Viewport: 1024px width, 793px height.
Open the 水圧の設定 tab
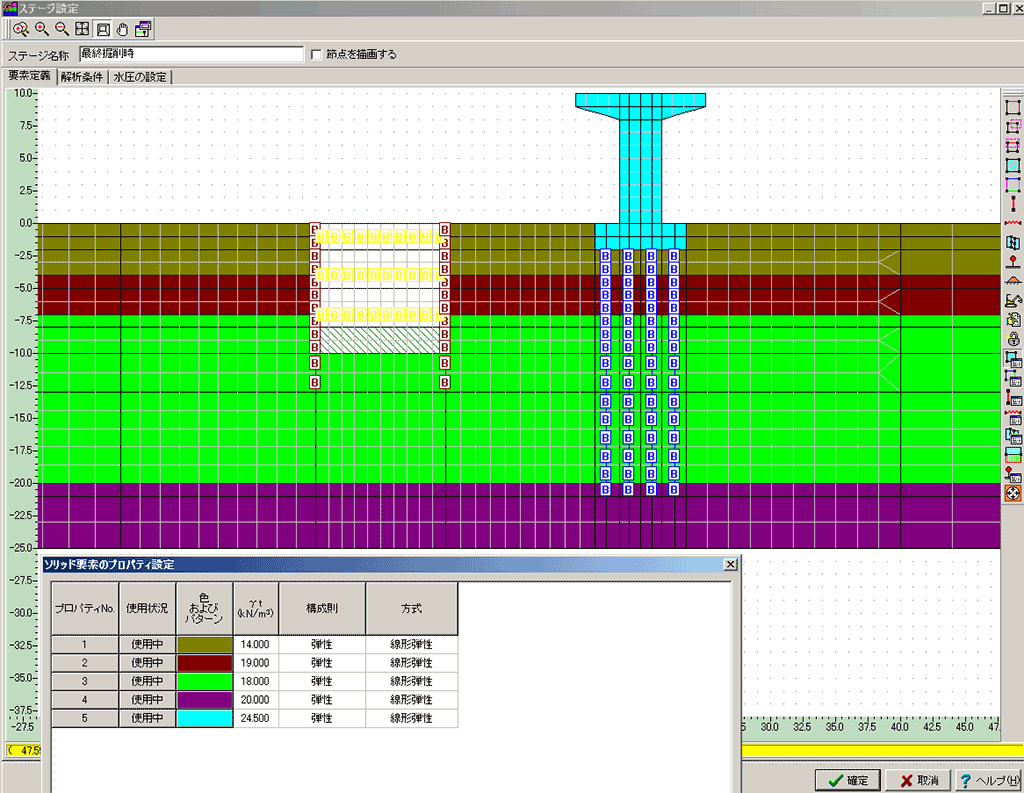pyautogui.click(x=140, y=77)
